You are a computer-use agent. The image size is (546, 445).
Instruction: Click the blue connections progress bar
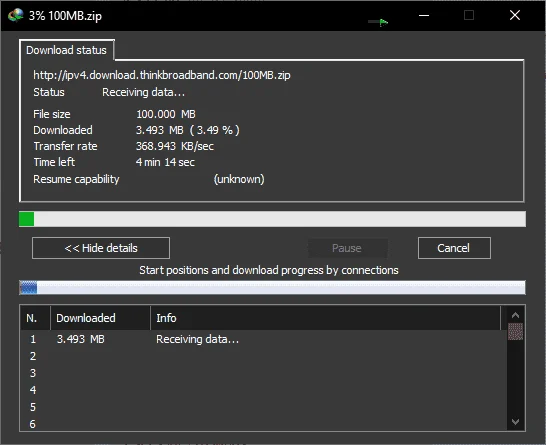(x=272, y=288)
